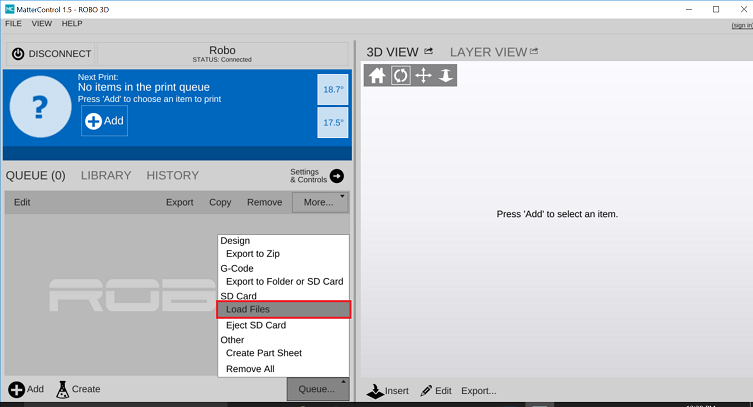Click the home view icon in 3D toolbar
The width and height of the screenshot is (753, 407).
click(x=377, y=75)
